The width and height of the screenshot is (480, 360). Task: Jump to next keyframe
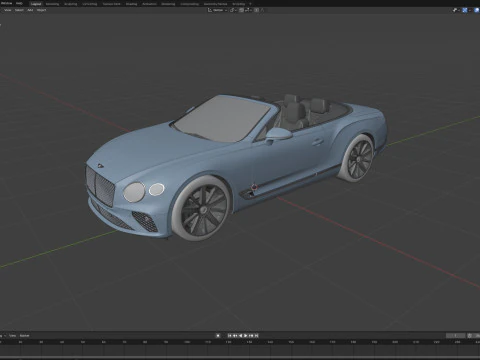[x=251, y=336]
